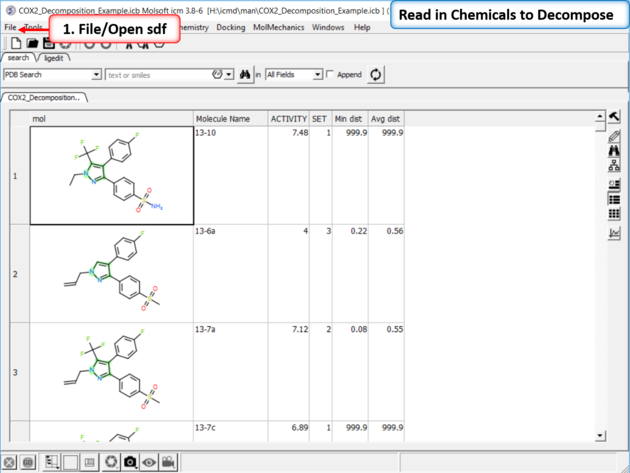The width and height of the screenshot is (630, 473).
Task: Switch to the ligedit tab
Action: (53, 59)
